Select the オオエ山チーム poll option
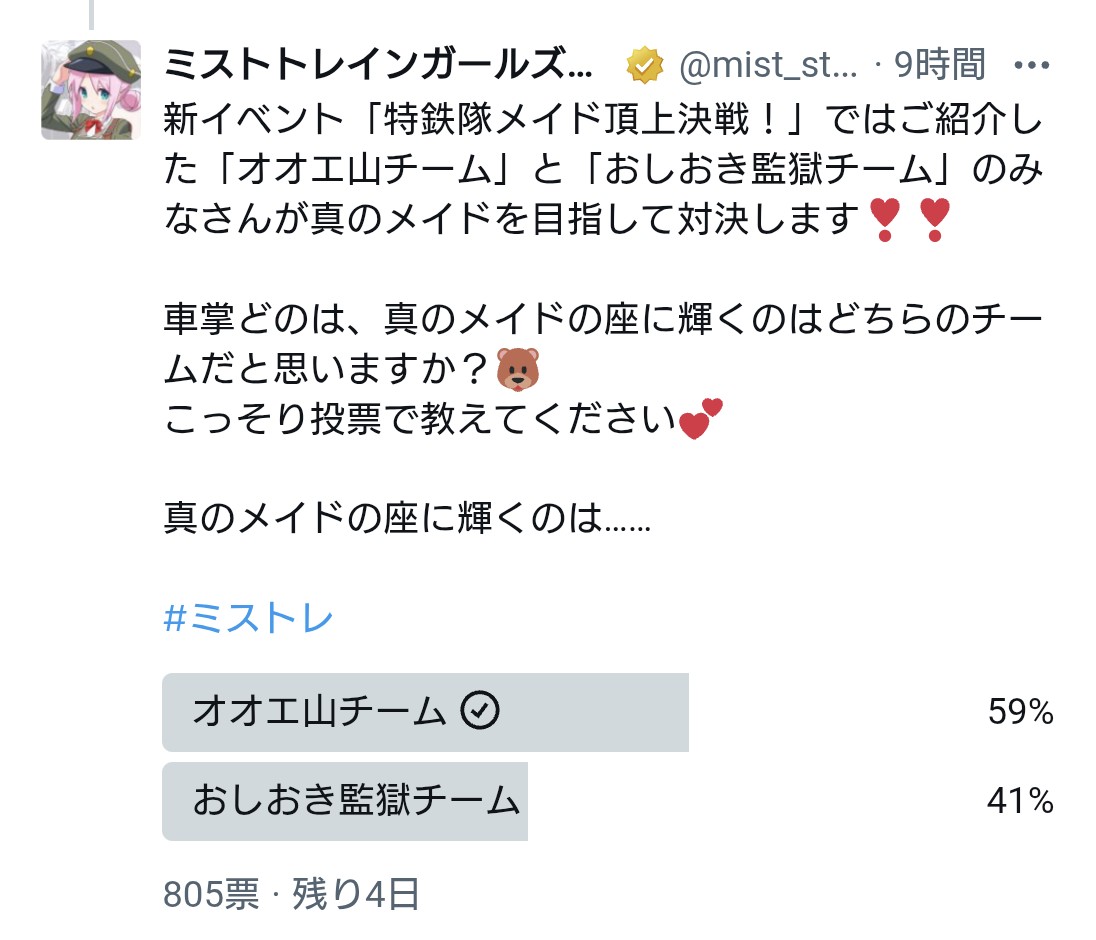This screenshot has width=1096, height=940. tap(318, 712)
